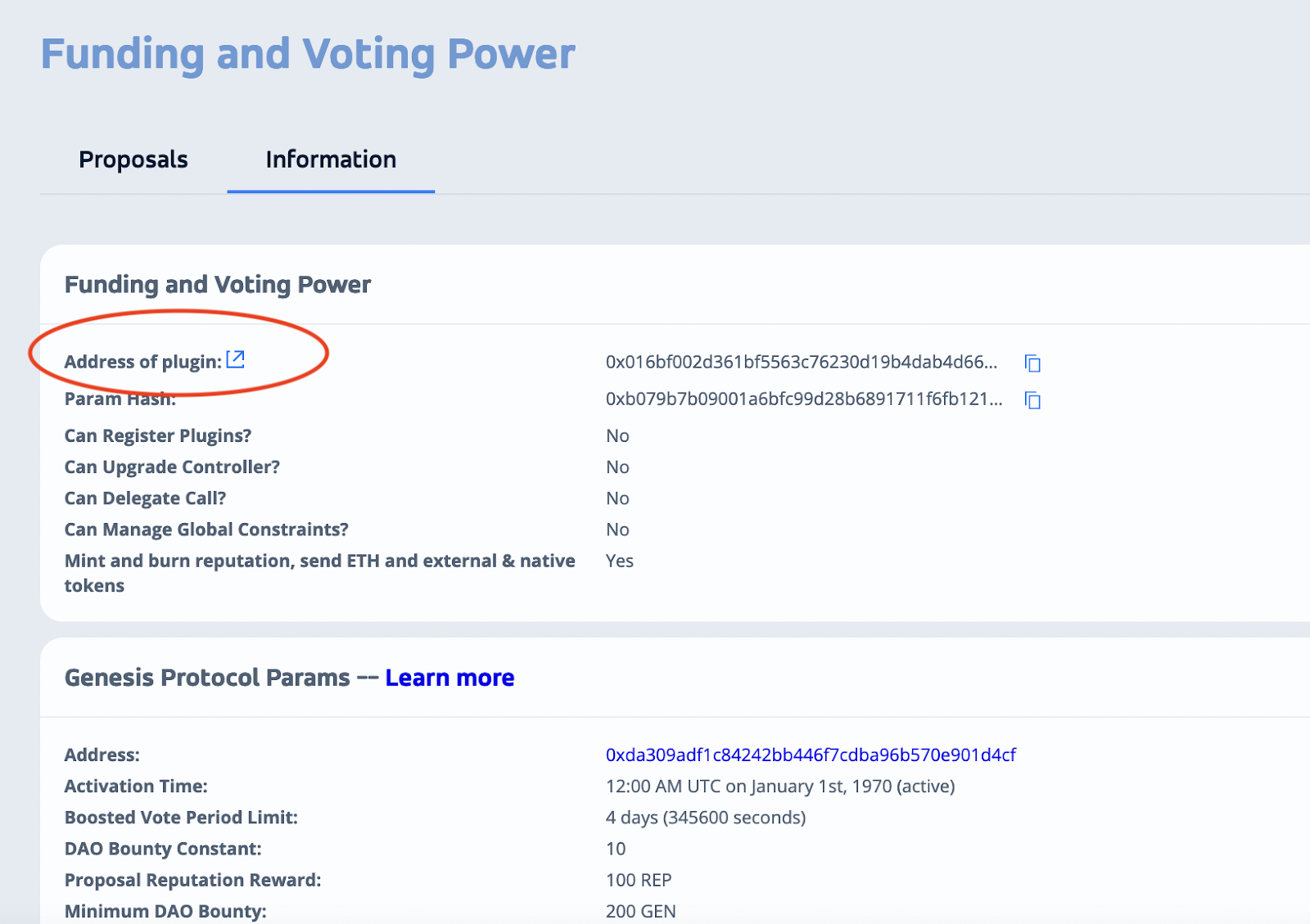The image size is (1310, 924).
Task: Click the 4 days Boosted Vote Period value
Action: (706, 818)
